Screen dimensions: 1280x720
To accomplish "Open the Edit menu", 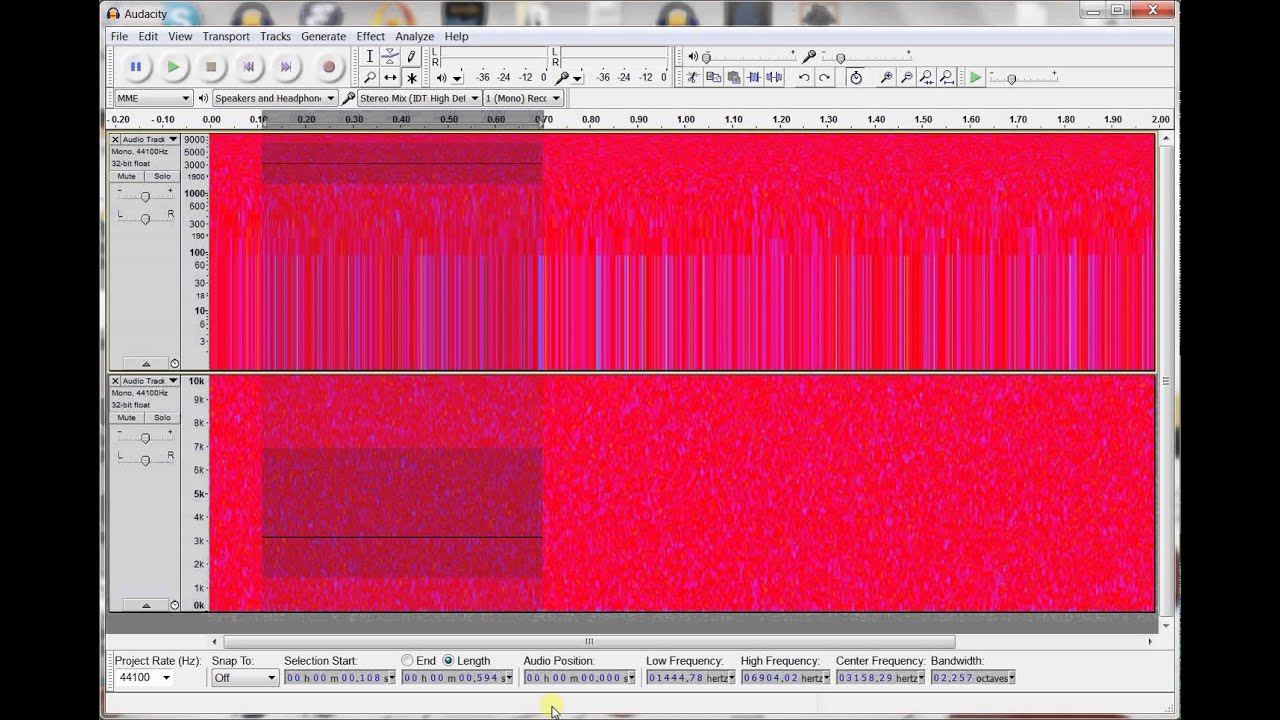I will [x=148, y=36].
